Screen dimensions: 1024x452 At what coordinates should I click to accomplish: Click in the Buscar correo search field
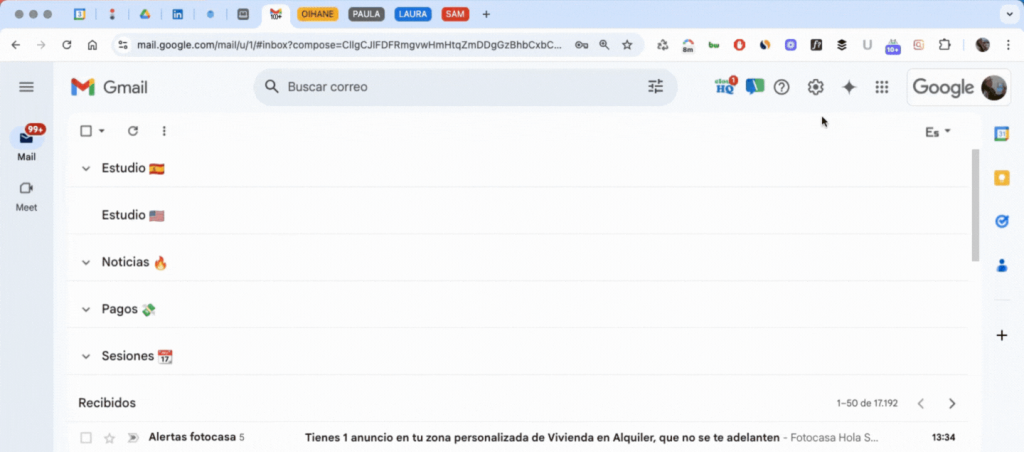point(465,87)
